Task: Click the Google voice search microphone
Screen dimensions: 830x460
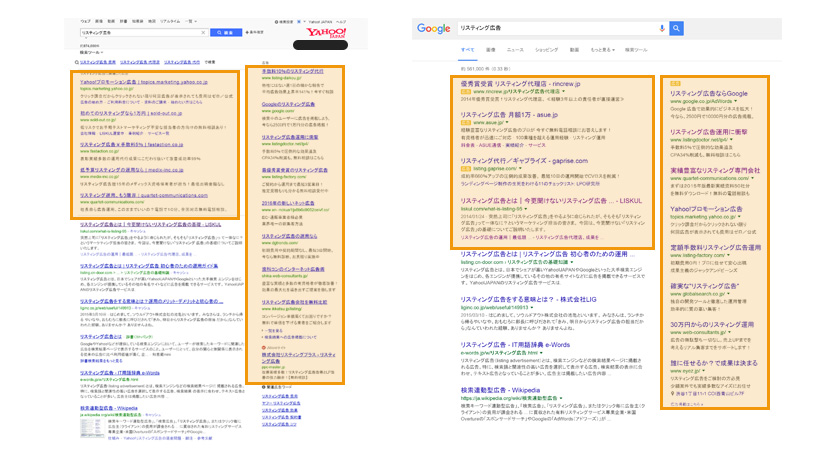Action: (x=662, y=28)
